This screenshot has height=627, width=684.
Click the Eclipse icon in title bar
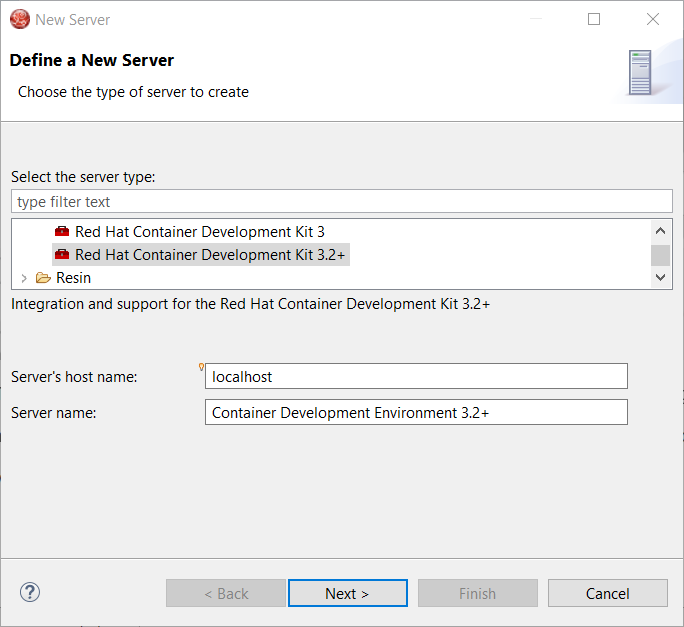point(19,19)
